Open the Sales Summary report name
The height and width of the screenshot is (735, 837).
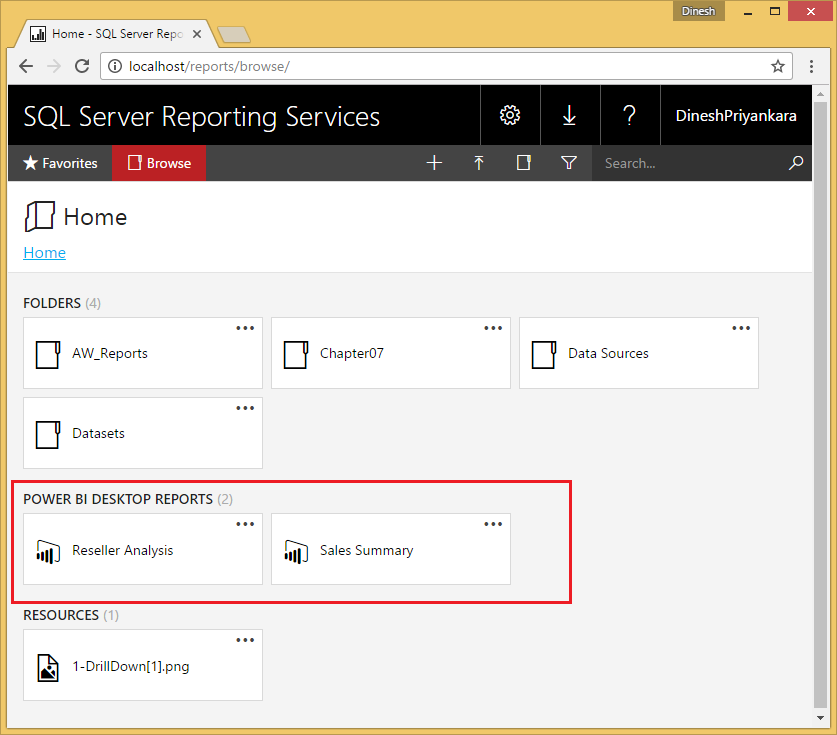pyautogui.click(x=367, y=550)
